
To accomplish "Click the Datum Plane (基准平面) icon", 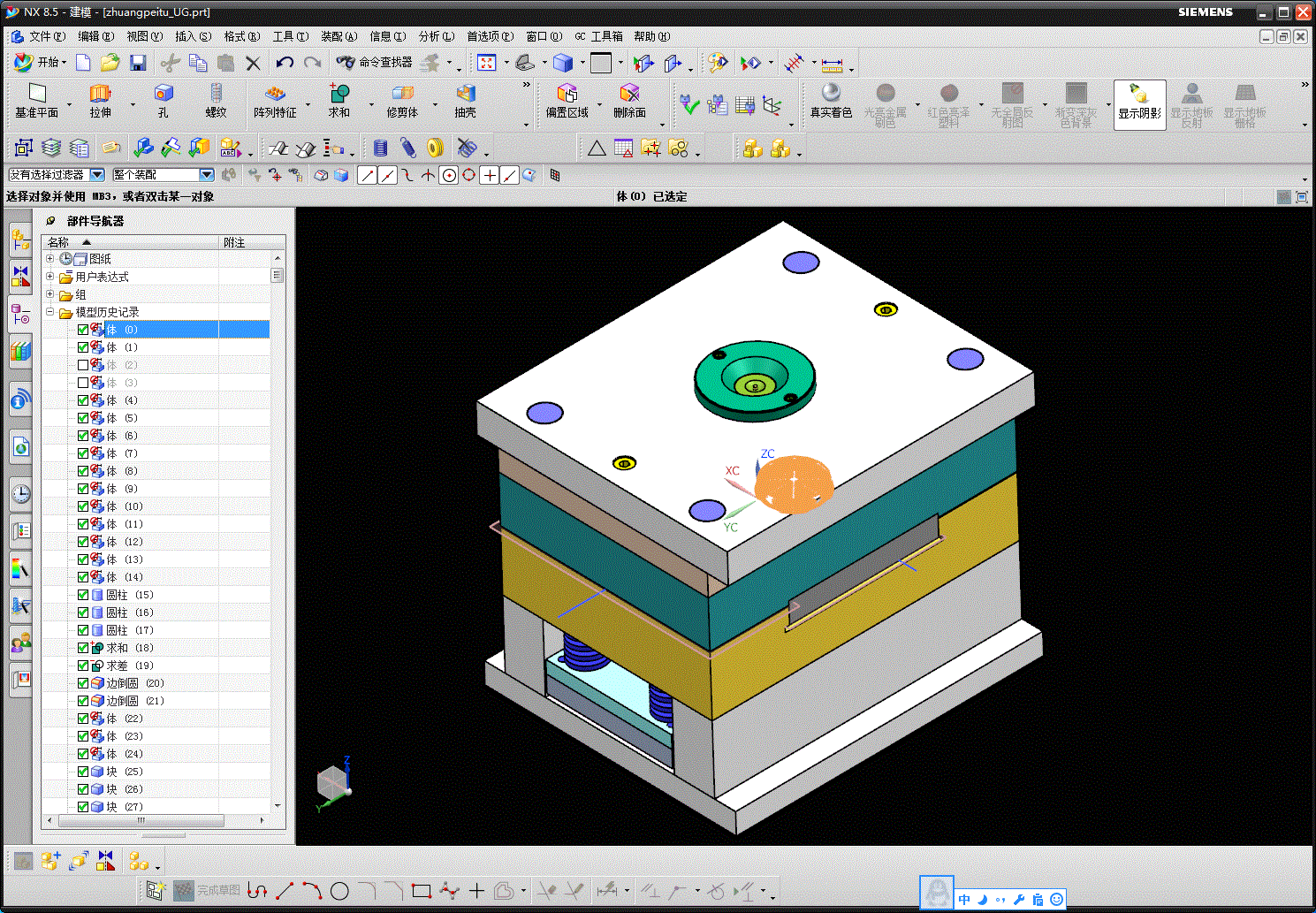I will 36,94.
